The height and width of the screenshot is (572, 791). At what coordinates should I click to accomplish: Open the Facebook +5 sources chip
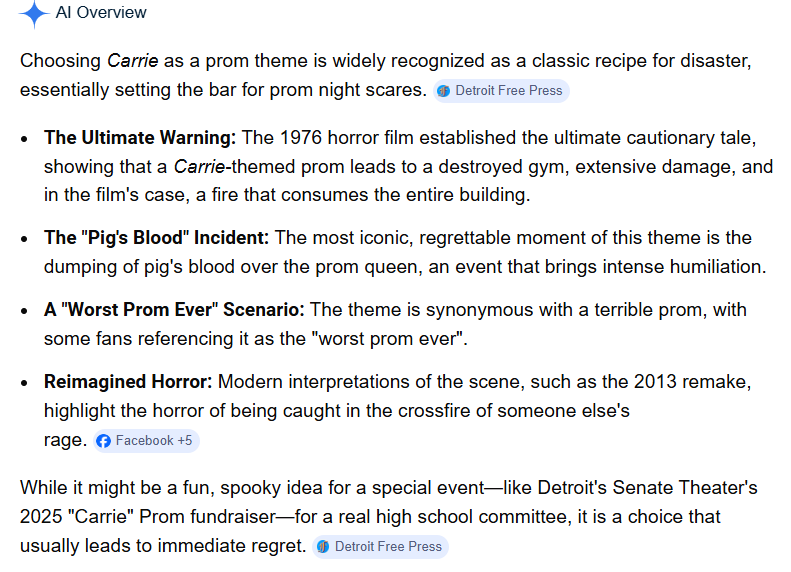pyautogui.click(x=146, y=441)
